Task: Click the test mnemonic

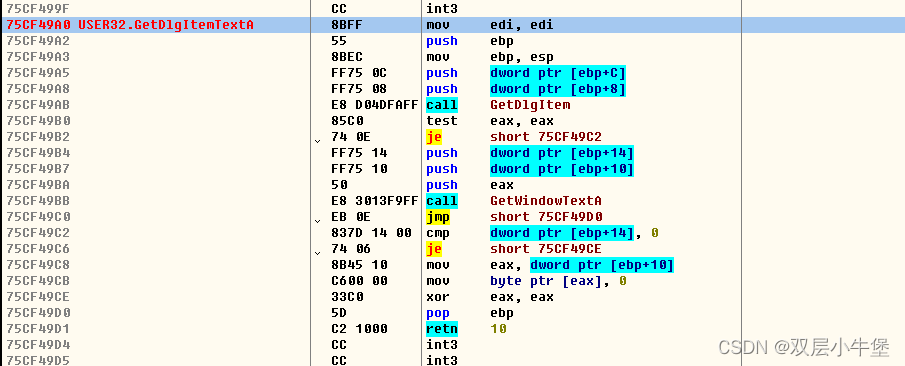Action: click(x=442, y=121)
